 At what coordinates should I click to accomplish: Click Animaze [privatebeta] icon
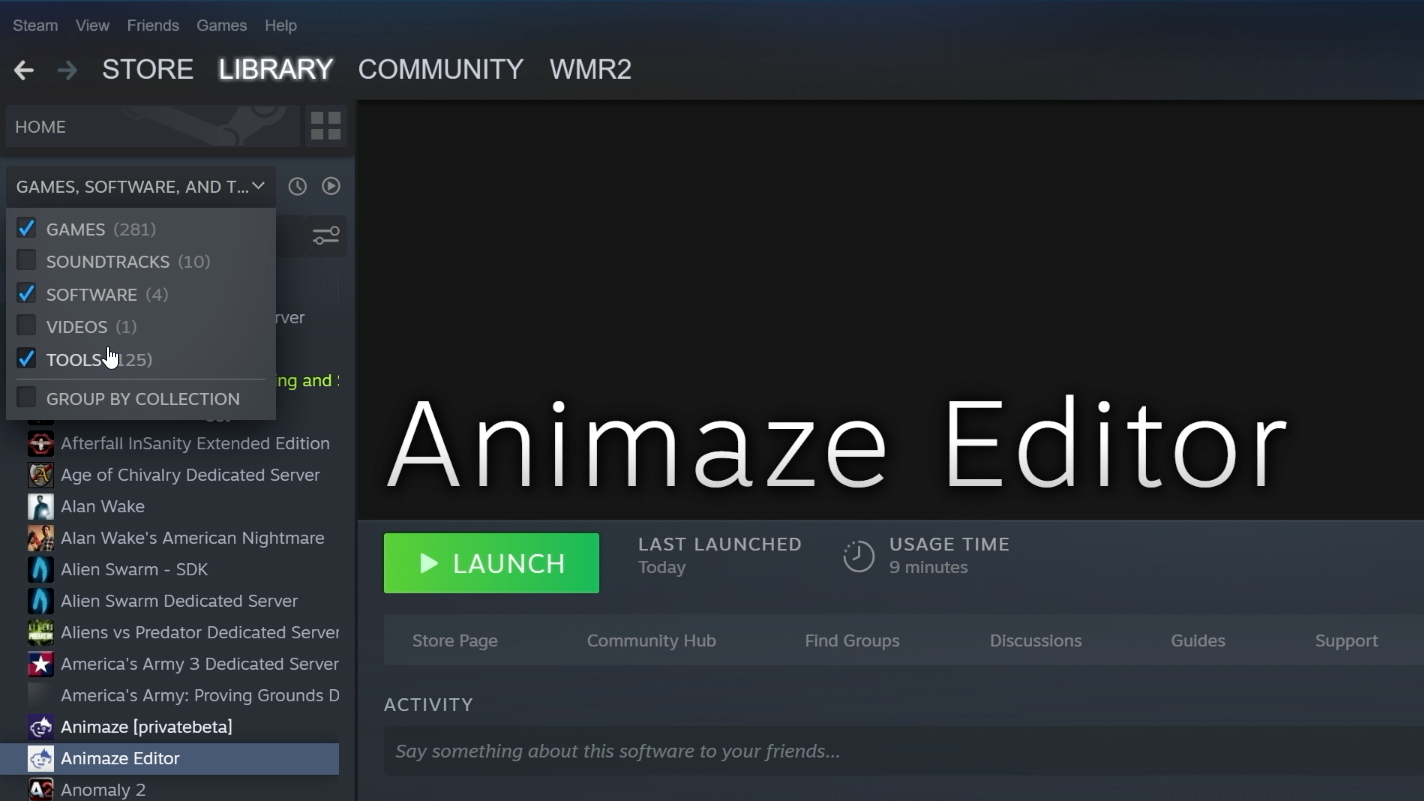coord(41,727)
